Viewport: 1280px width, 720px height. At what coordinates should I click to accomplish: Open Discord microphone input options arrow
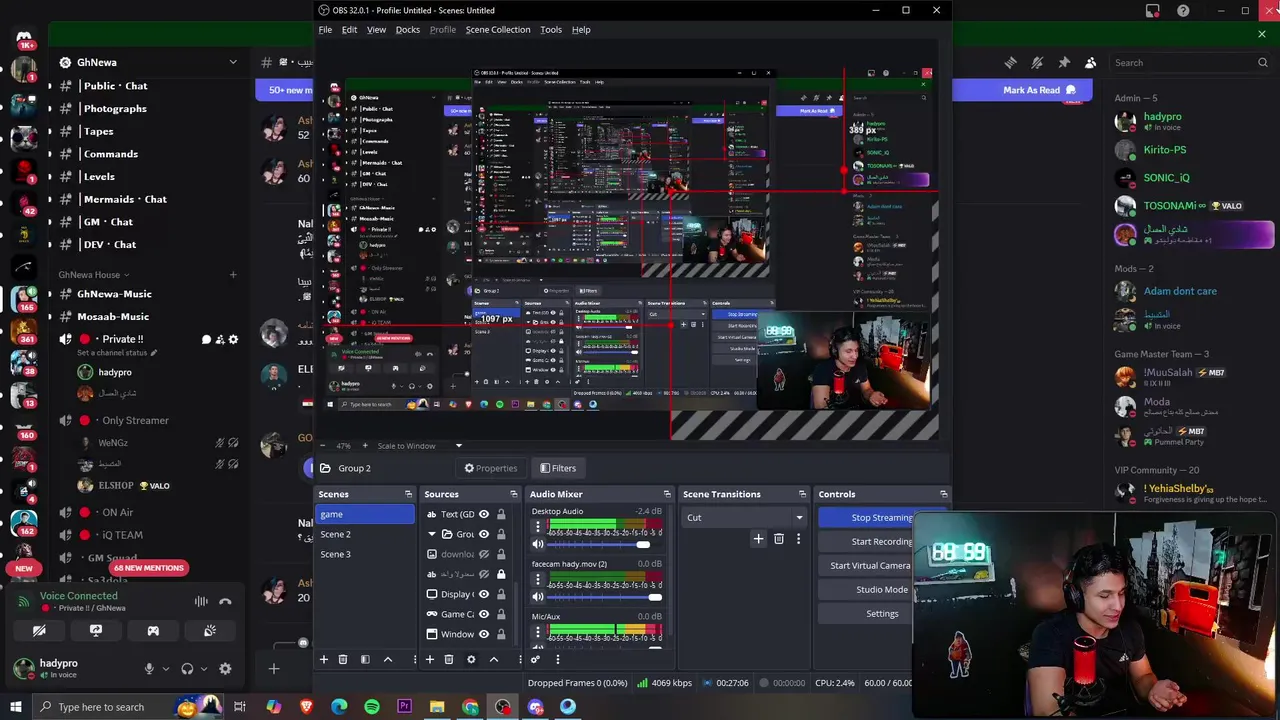point(165,669)
